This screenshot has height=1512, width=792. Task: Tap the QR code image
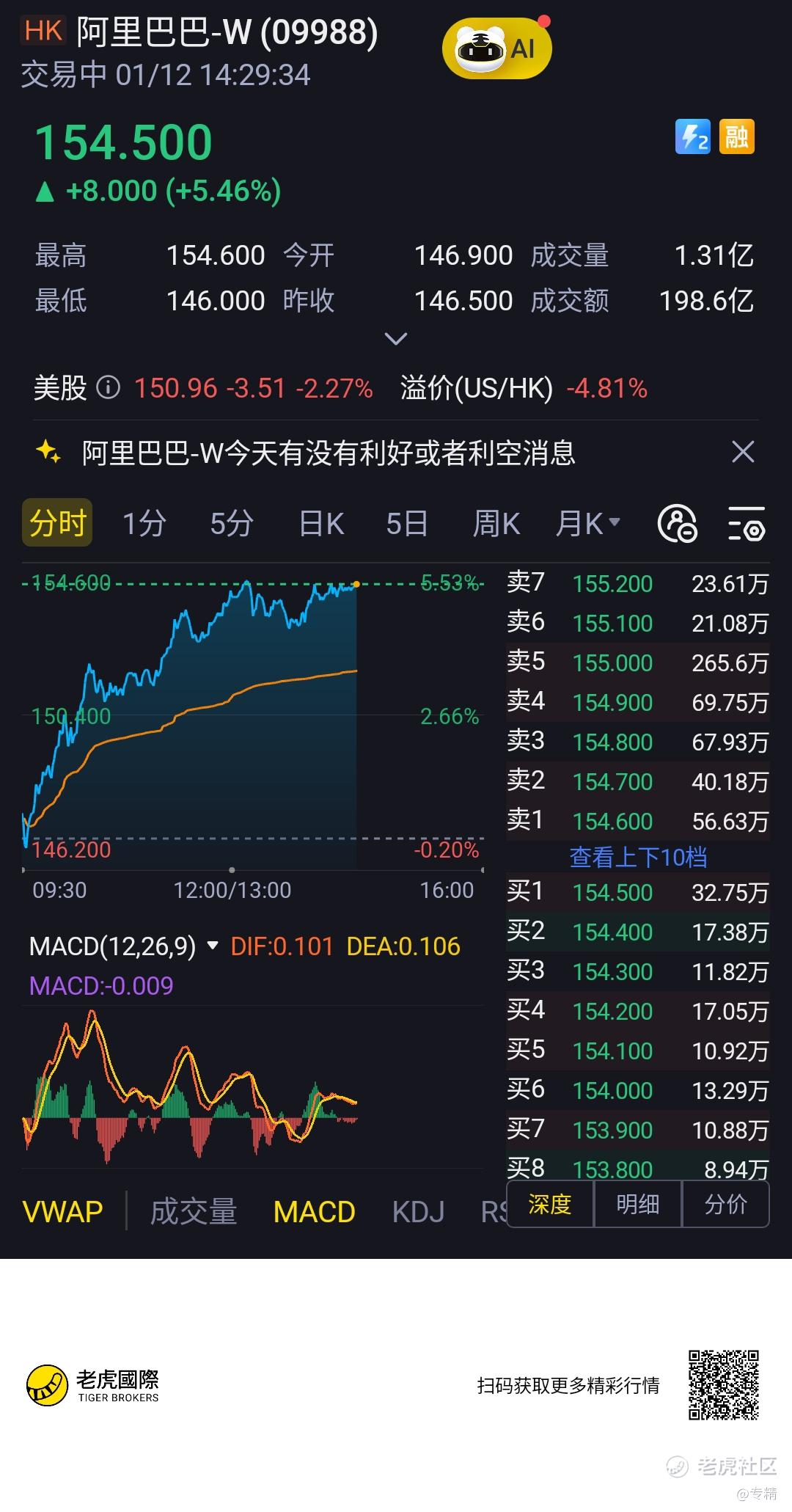723,1384
